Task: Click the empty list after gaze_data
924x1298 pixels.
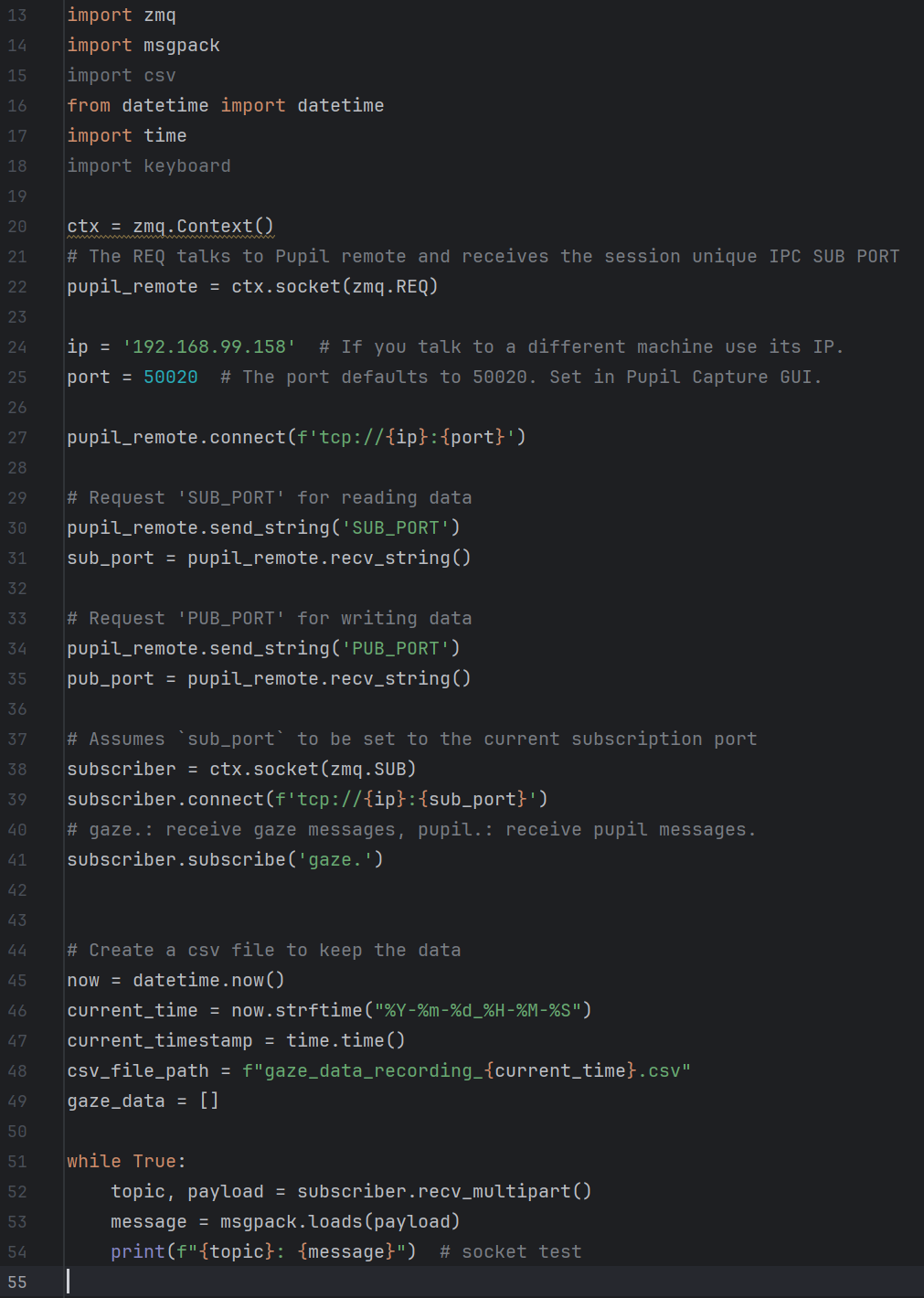Action: click(209, 1101)
